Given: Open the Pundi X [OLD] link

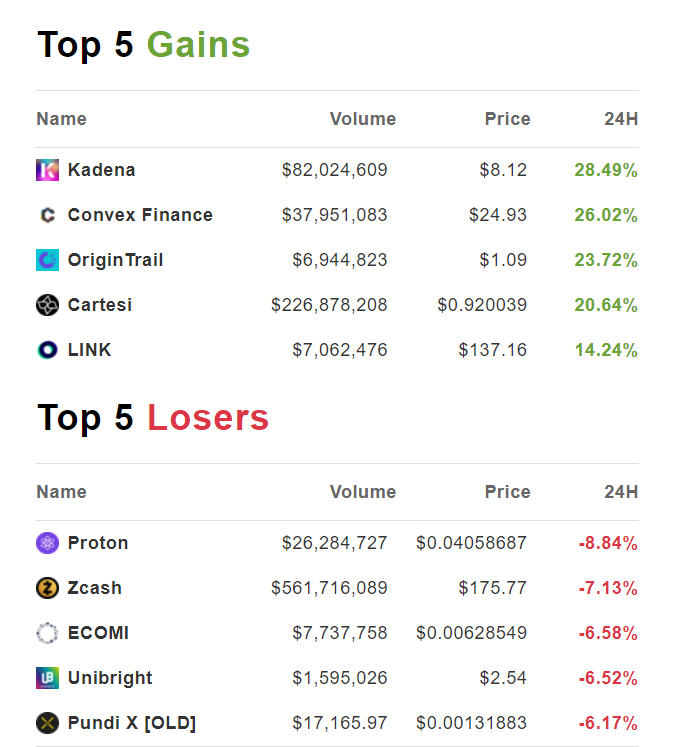Looking at the screenshot, I should click(132, 723).
